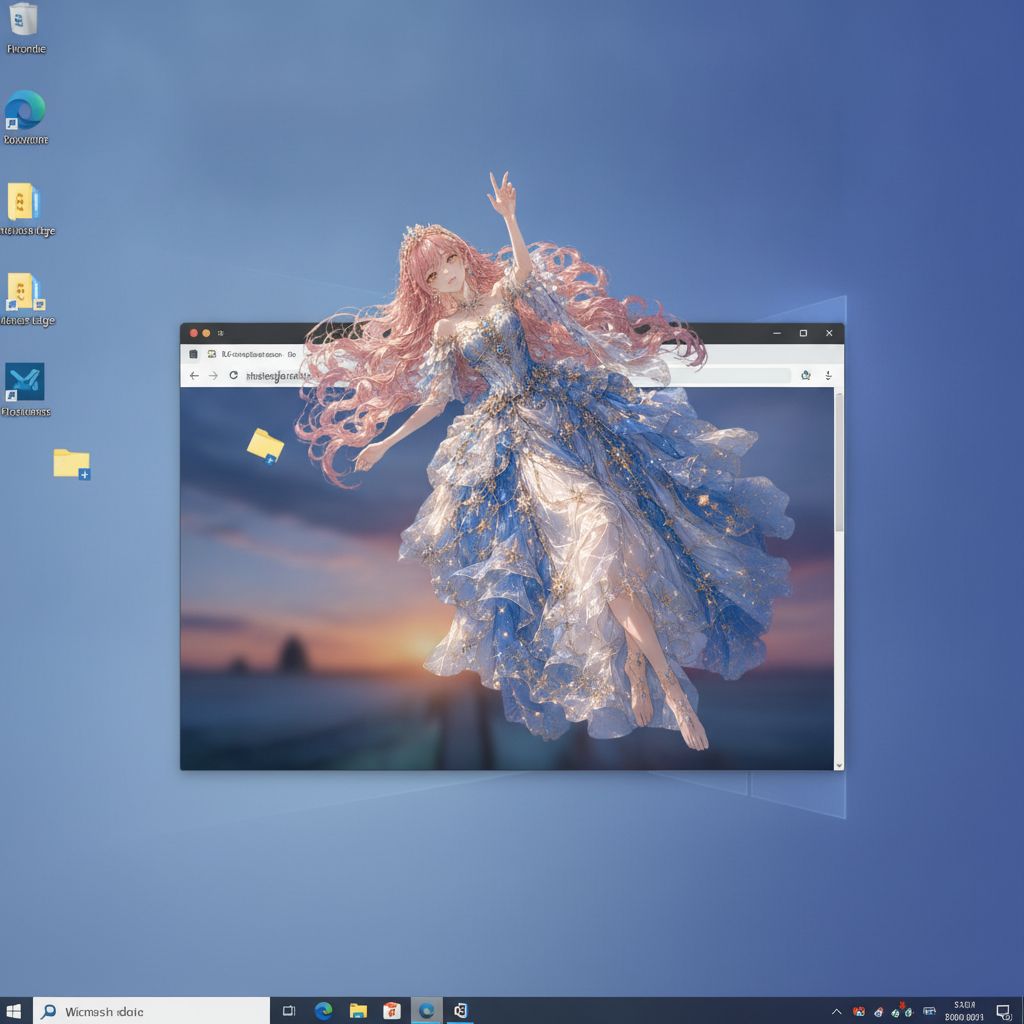Open the orange Office app on taskbar
This screenshot has width=1024, height=1024.
click(x=392, y=1011)
